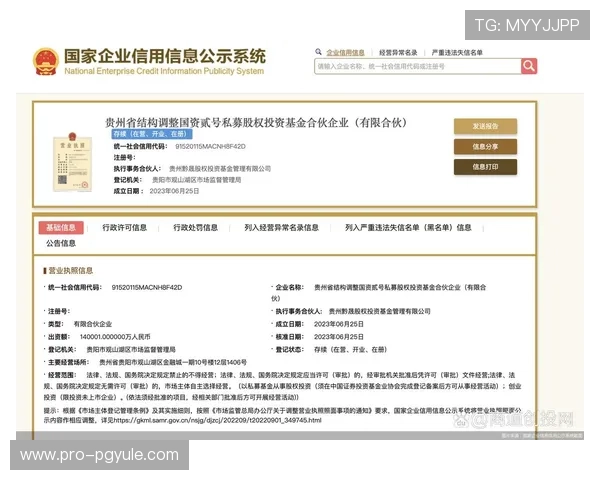The image size is (600, 480).
Task: Click the 信息打印 button
Action: click(x=485, y=167)
